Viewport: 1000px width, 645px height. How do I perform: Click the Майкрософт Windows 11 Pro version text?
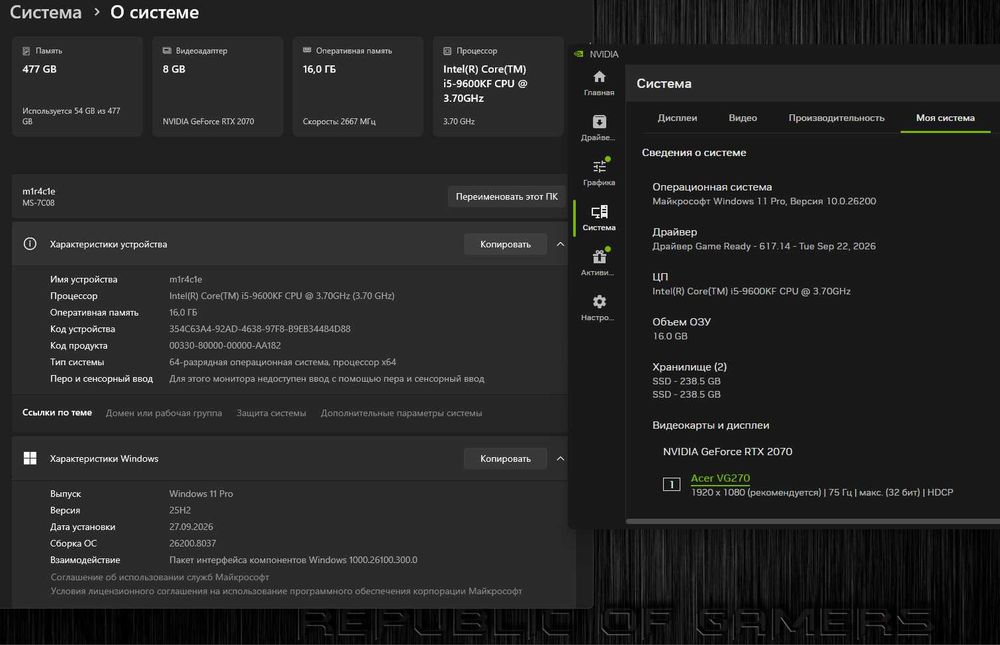[x=764, y=201]
